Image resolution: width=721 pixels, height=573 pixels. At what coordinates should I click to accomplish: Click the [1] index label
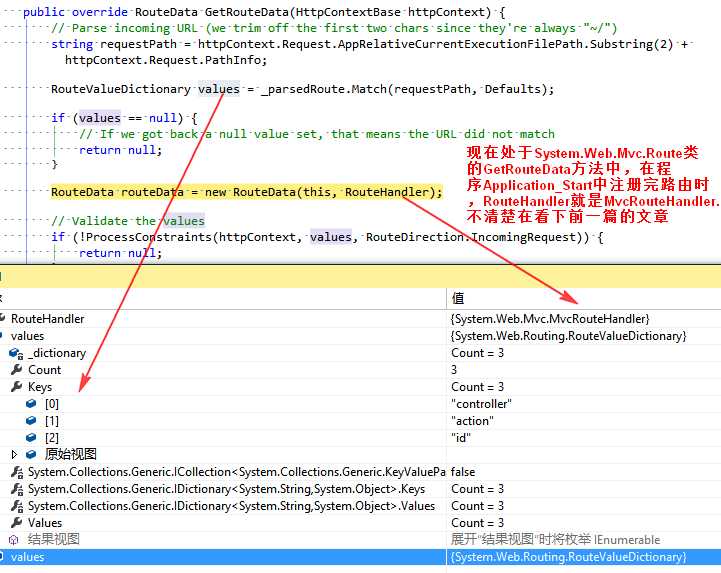(52, 421)
